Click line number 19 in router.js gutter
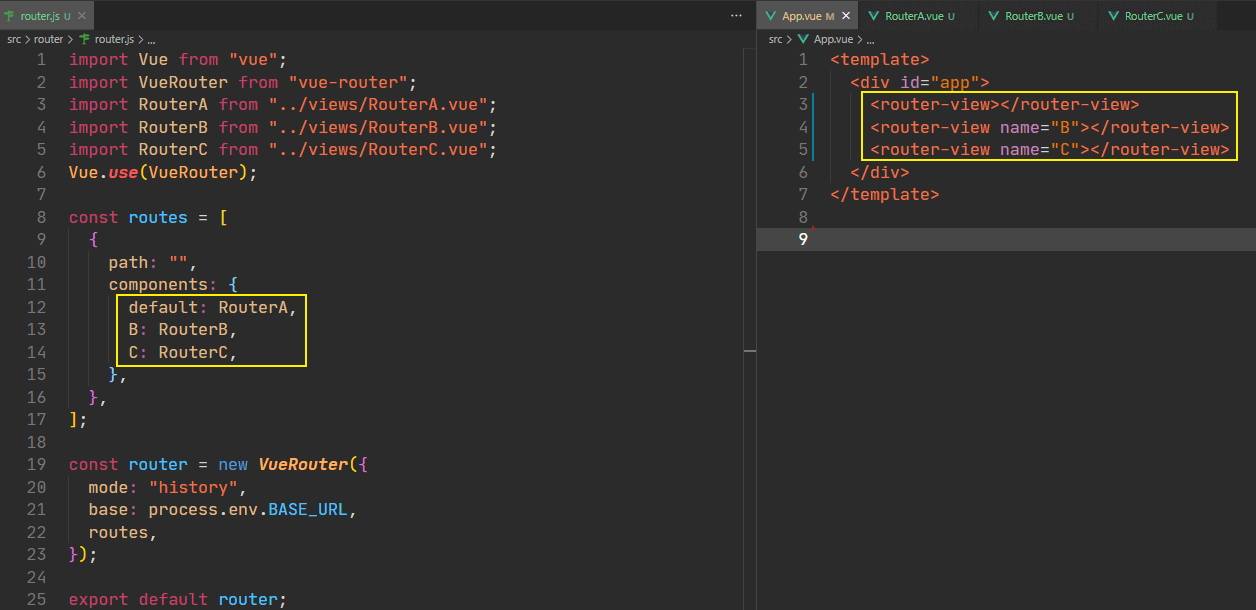This screenshot has width=1256, height=610. pos(36,464)
